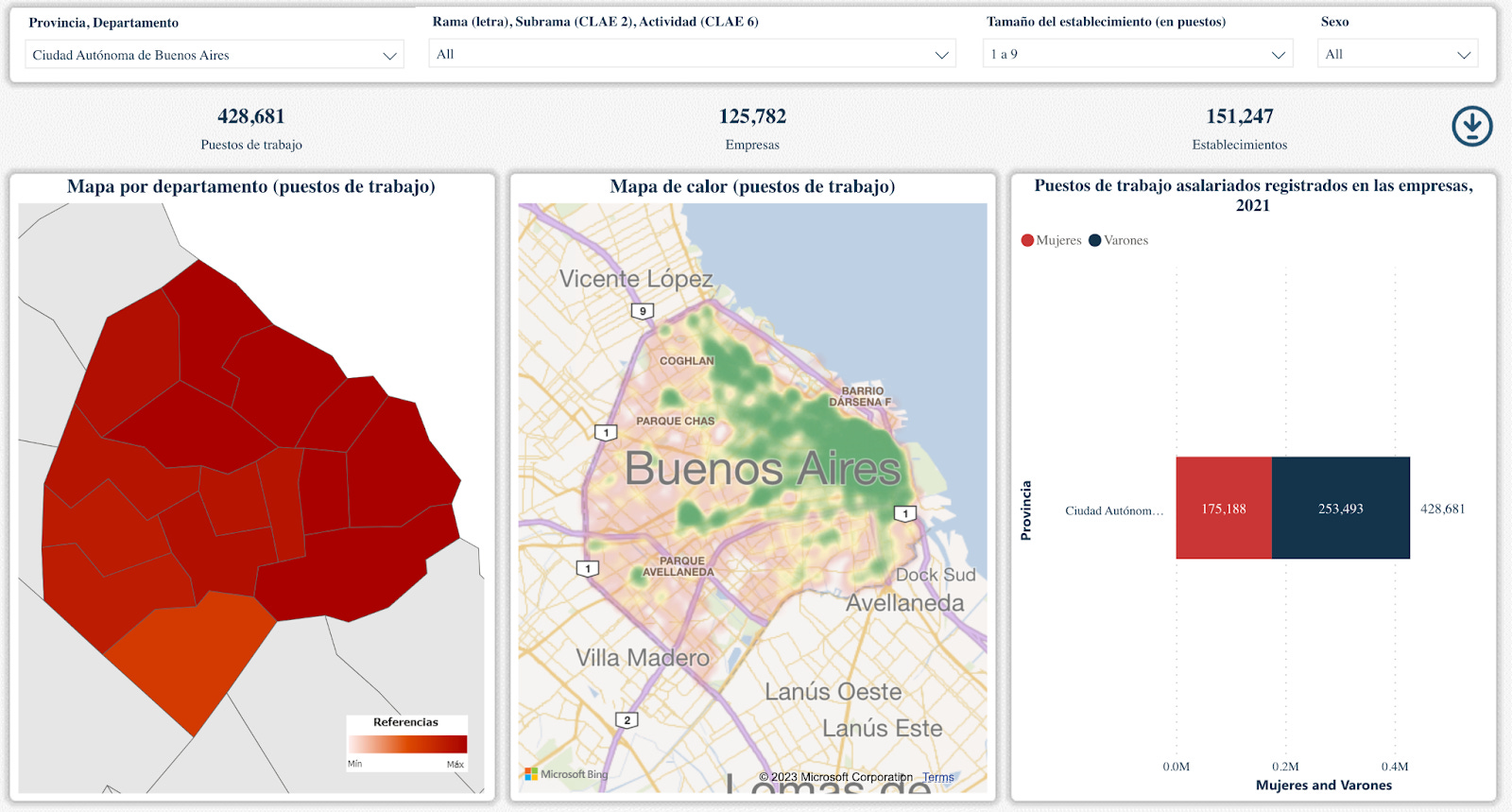Viewport: 1512px width, 812px height.
Task: Select the navy Varones bar segment 253,493
Action: (x=1341, y=509)
